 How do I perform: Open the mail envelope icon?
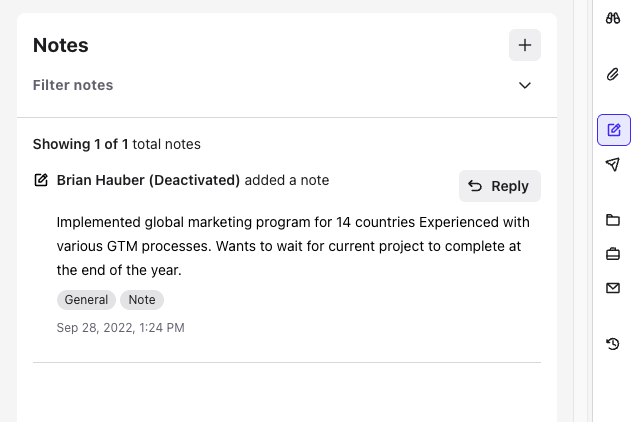[x=613, y=288]
